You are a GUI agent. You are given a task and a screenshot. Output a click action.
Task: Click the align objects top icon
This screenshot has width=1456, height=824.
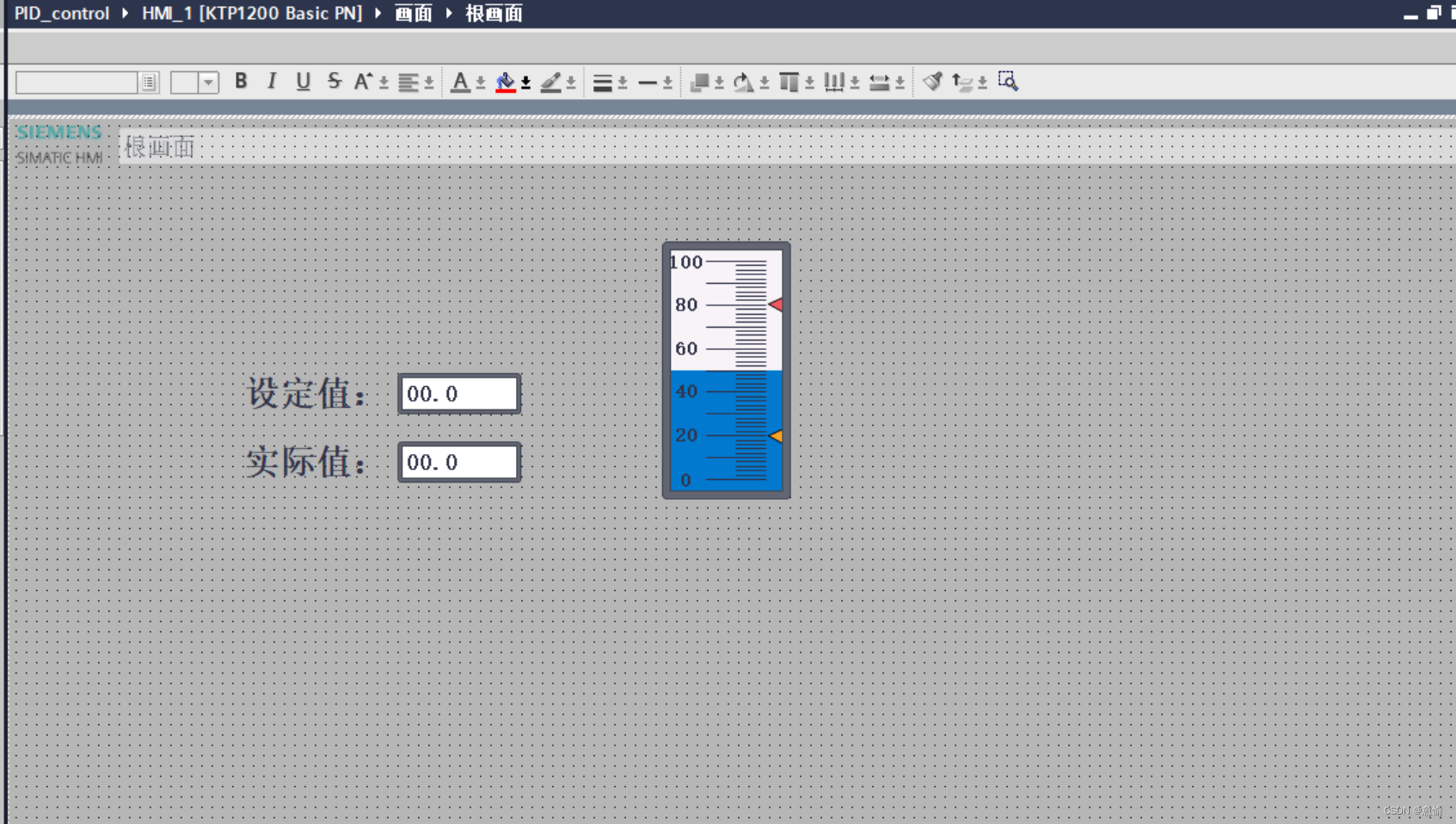click(x=789, y=83)
